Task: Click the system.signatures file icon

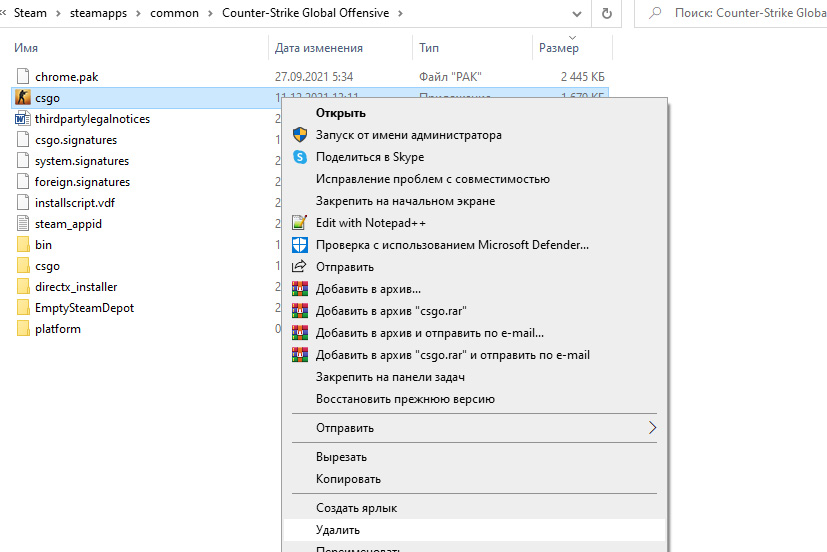Action: pos(23,161)
